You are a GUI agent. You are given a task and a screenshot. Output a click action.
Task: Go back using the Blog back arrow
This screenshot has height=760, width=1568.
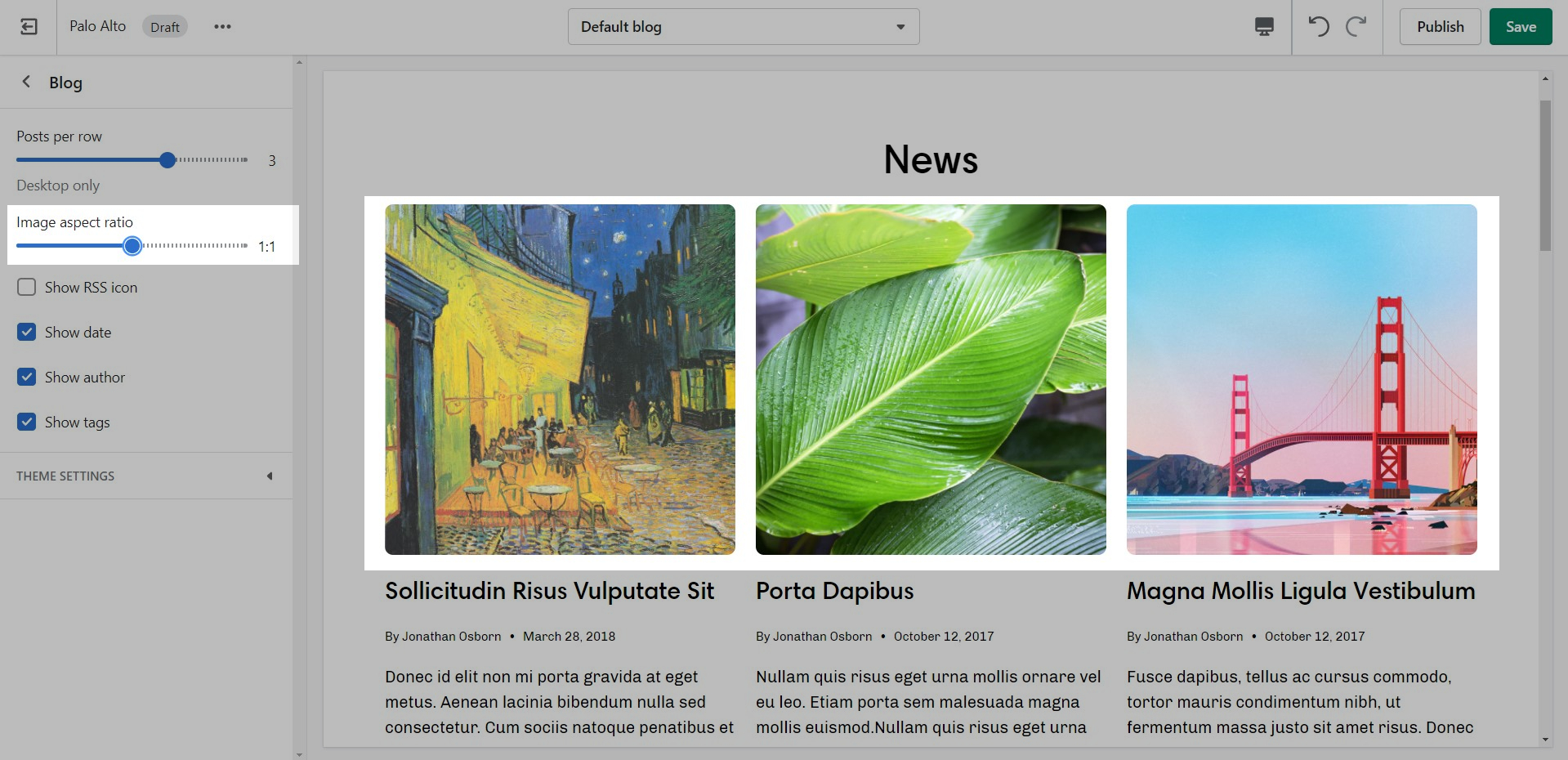26,82
